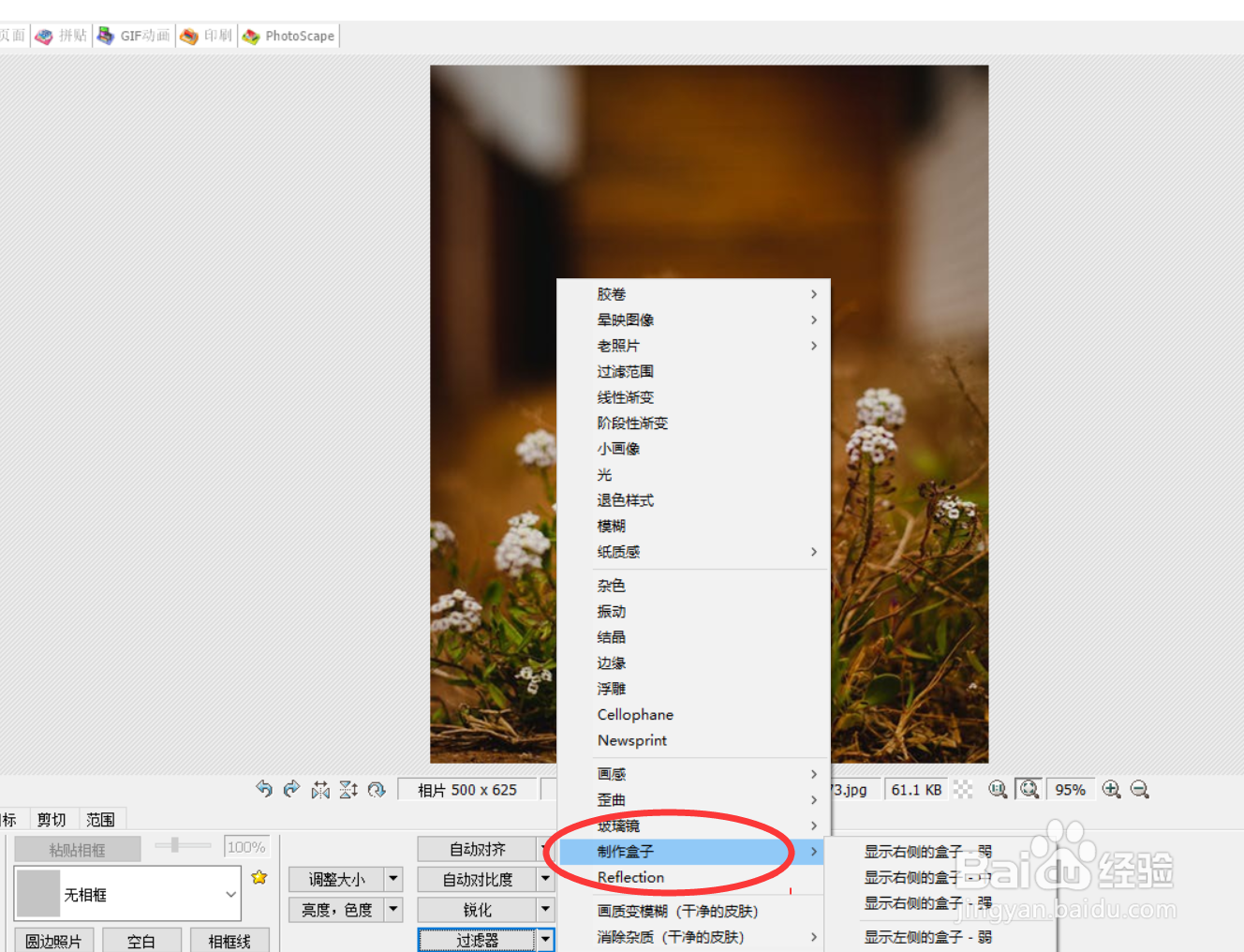Image resolution: width=1244 pixels, height=952 pixels.
Task: Click the 圆边照片 button
Action: 53,940
